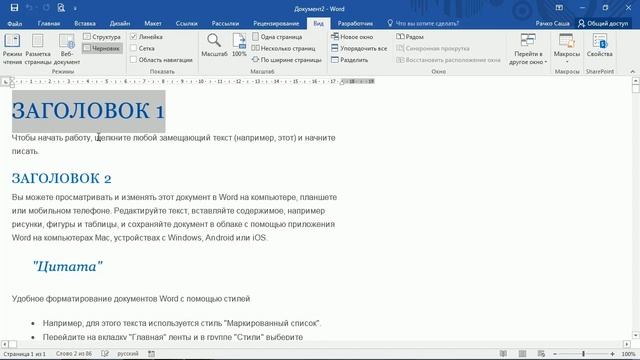The height and width of the screenshot is (360, 640).
Task: Expand Quick Access toolbar customization arrow
Action: pos(75,8)
